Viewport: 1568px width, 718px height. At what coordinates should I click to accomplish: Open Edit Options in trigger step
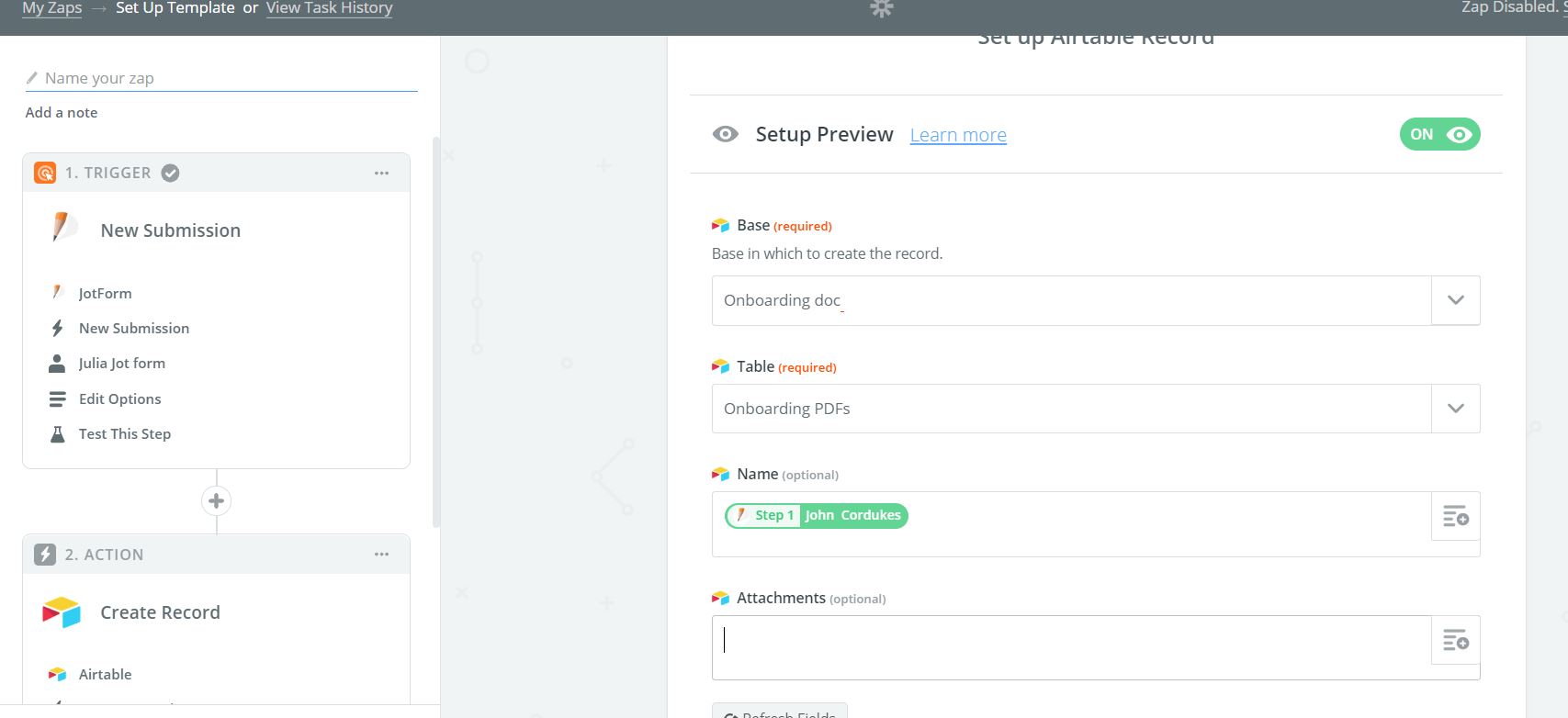tap(120, 398)
